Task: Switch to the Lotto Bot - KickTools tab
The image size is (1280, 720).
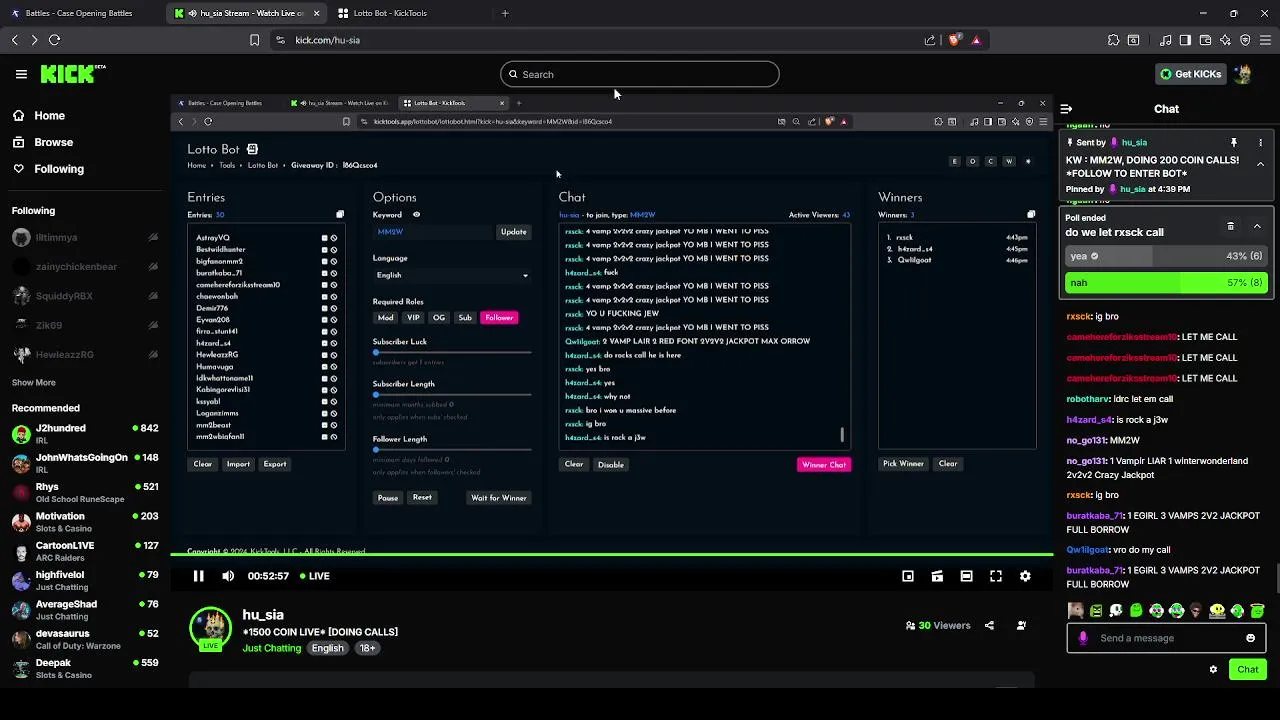Action: [390, 13]
